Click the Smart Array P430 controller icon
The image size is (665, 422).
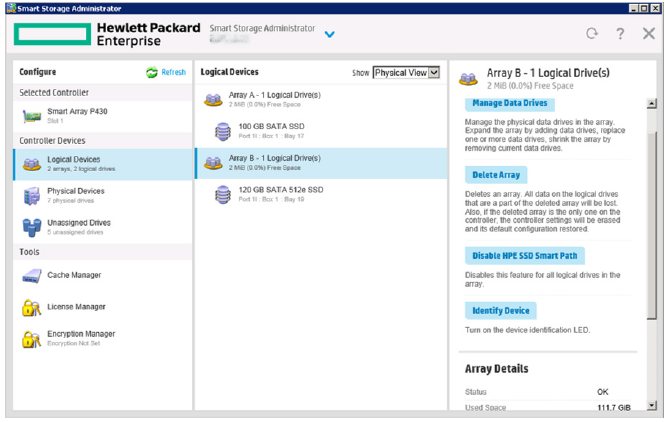point(32,116)
